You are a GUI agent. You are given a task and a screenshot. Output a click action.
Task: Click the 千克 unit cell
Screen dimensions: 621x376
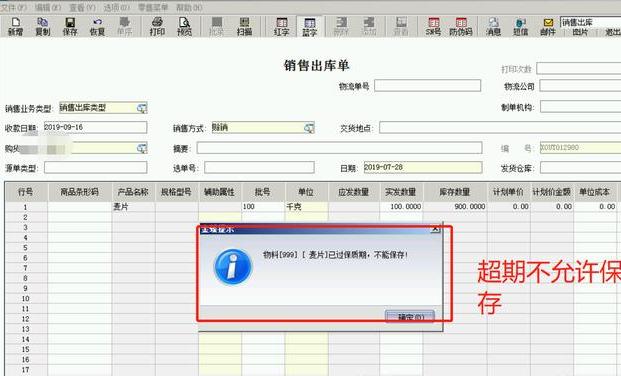[306, 207]
